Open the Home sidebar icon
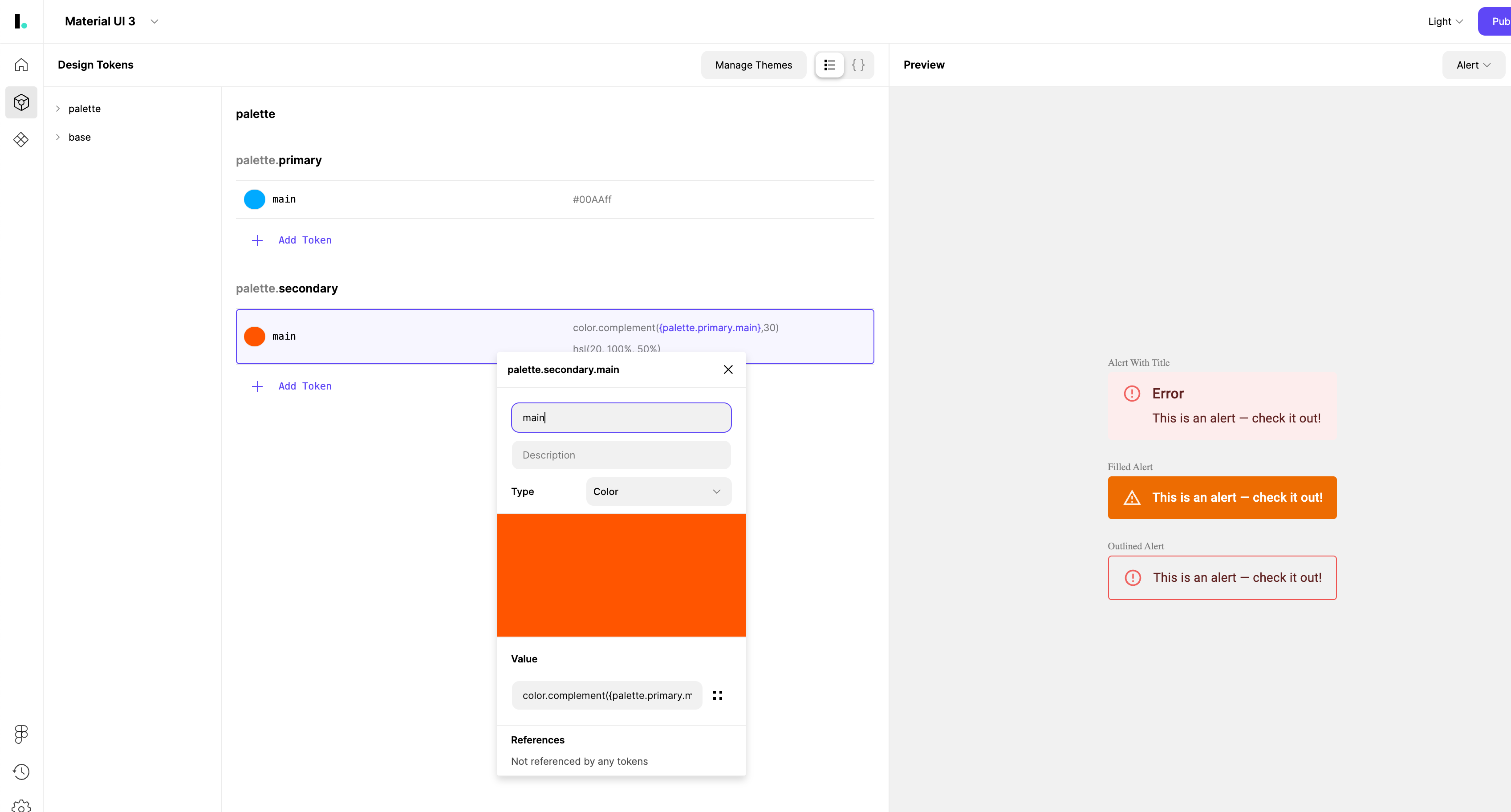This screenshot has height=812, width=1511. [21, 65]
